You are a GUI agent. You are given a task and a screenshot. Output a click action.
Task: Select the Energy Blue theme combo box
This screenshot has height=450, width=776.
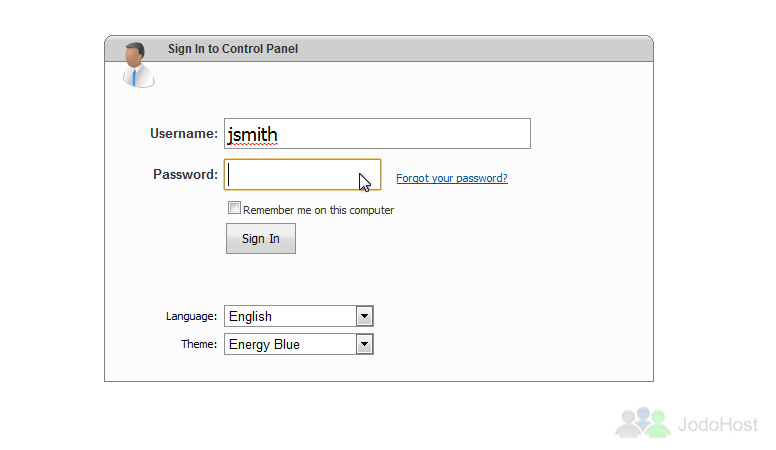(x=298, y=344)
